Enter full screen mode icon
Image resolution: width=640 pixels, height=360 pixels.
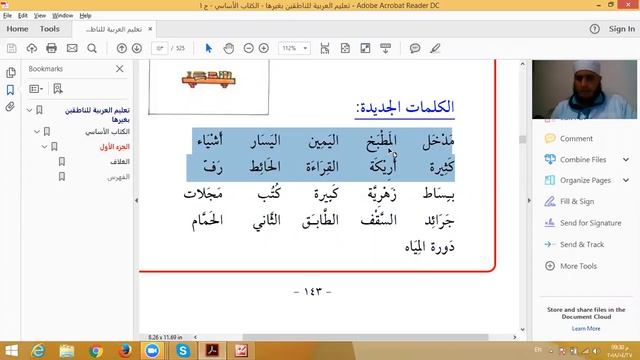[365, 48]
